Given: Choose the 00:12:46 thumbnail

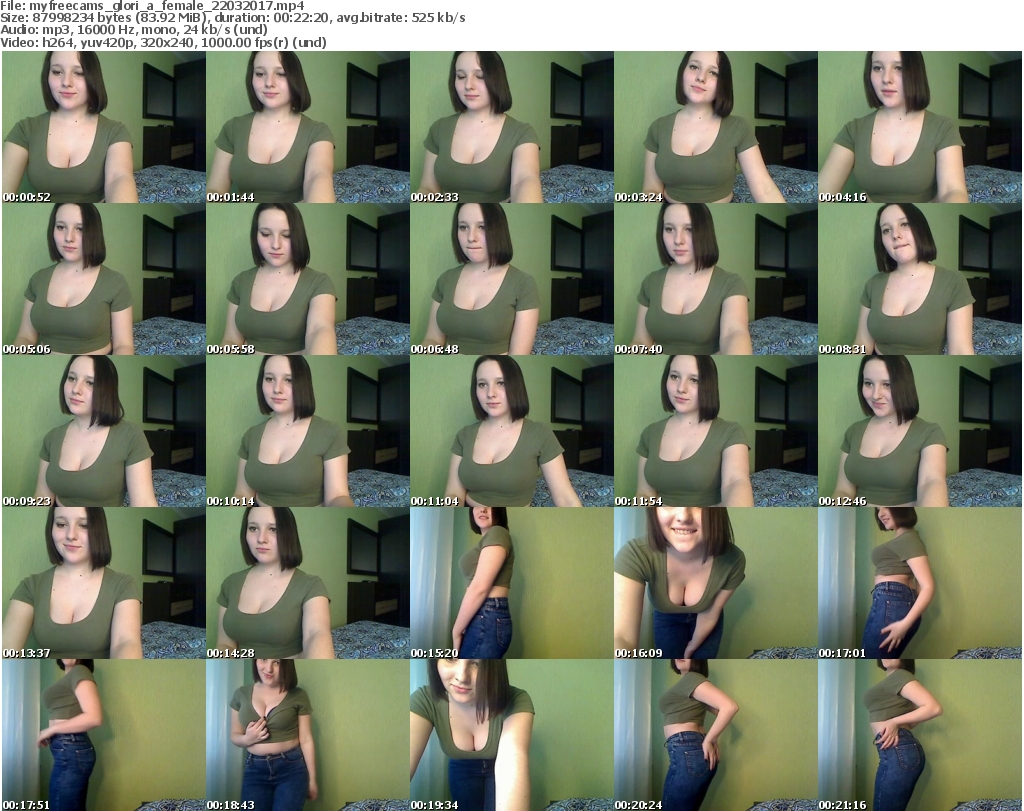Looking at the screenshot, I should 920,431.
